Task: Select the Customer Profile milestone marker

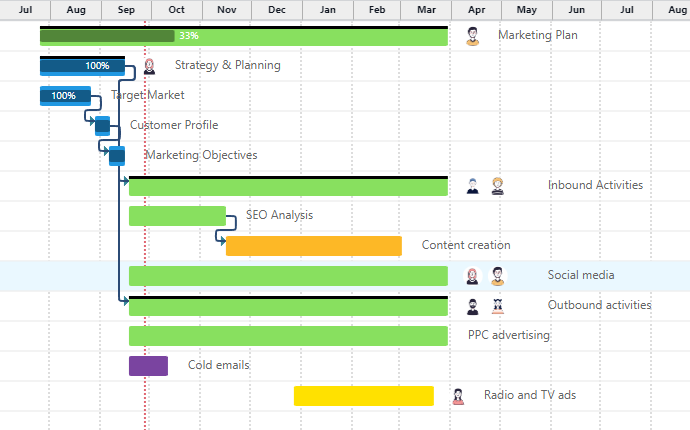Action: click(102, 126)
